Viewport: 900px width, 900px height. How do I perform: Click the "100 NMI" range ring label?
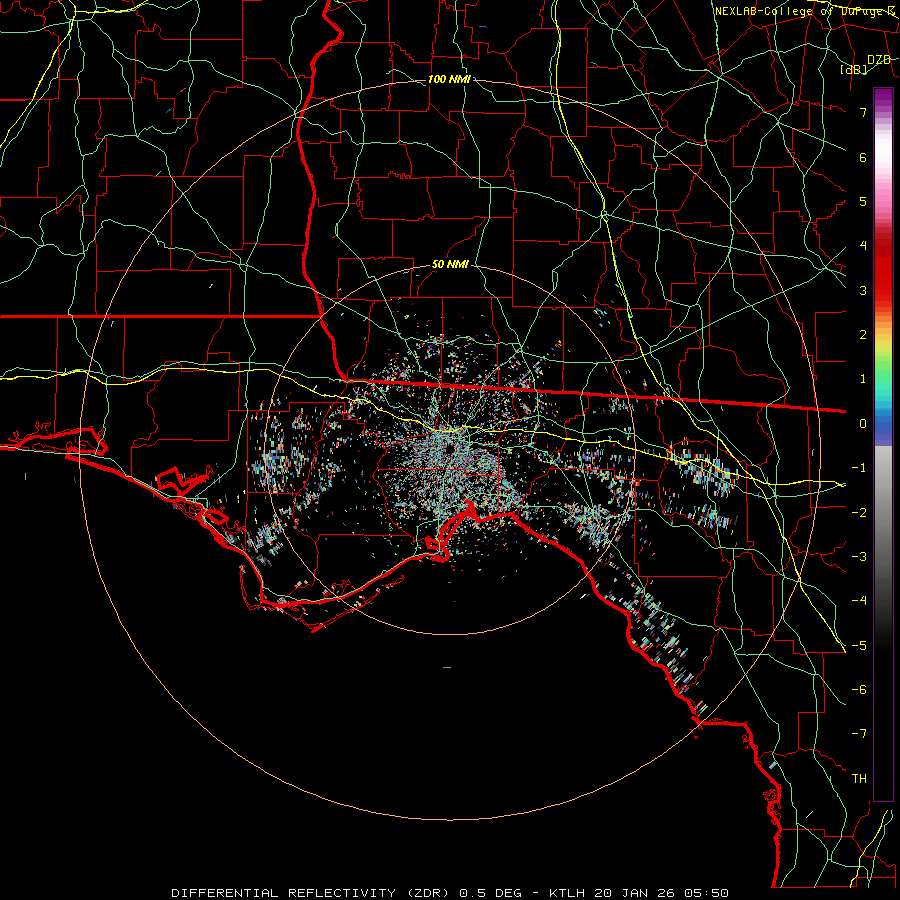(x=449, y=79)
